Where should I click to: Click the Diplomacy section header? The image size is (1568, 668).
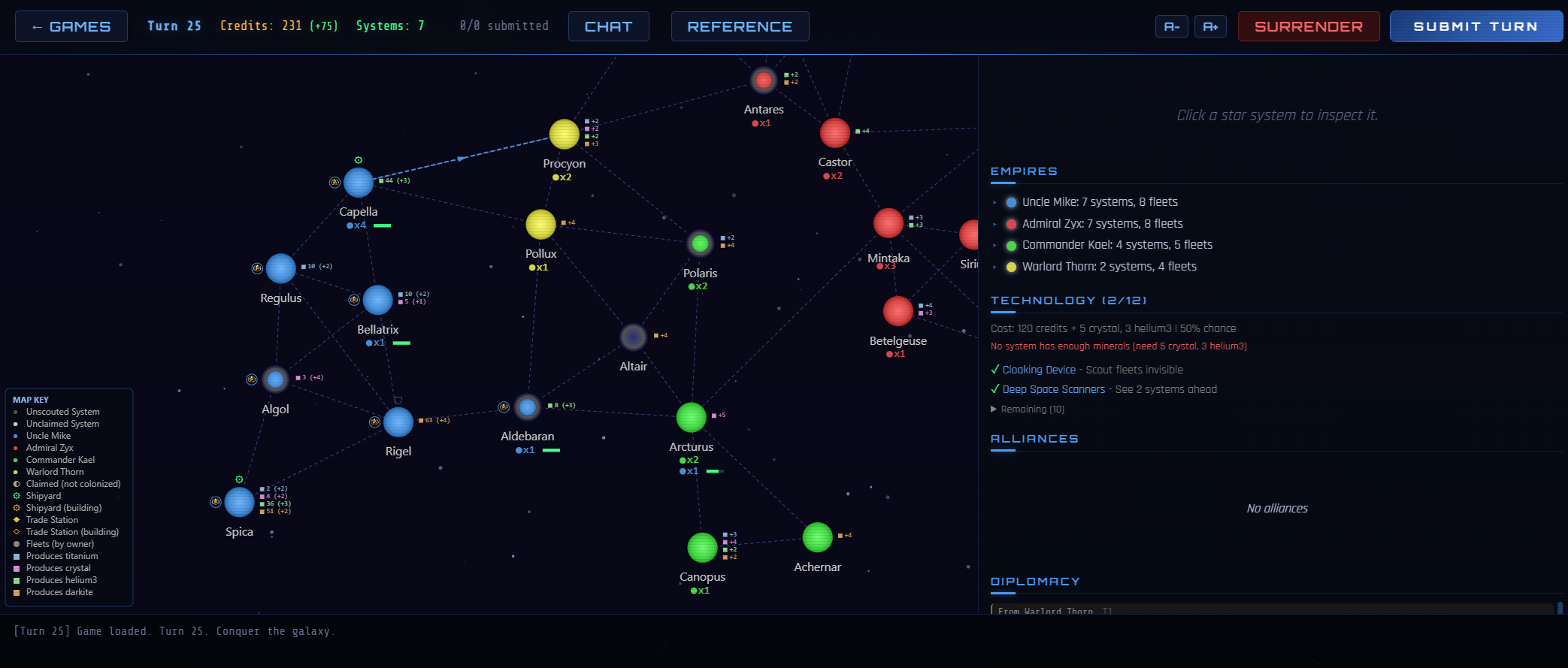[x=1035, y=582]
